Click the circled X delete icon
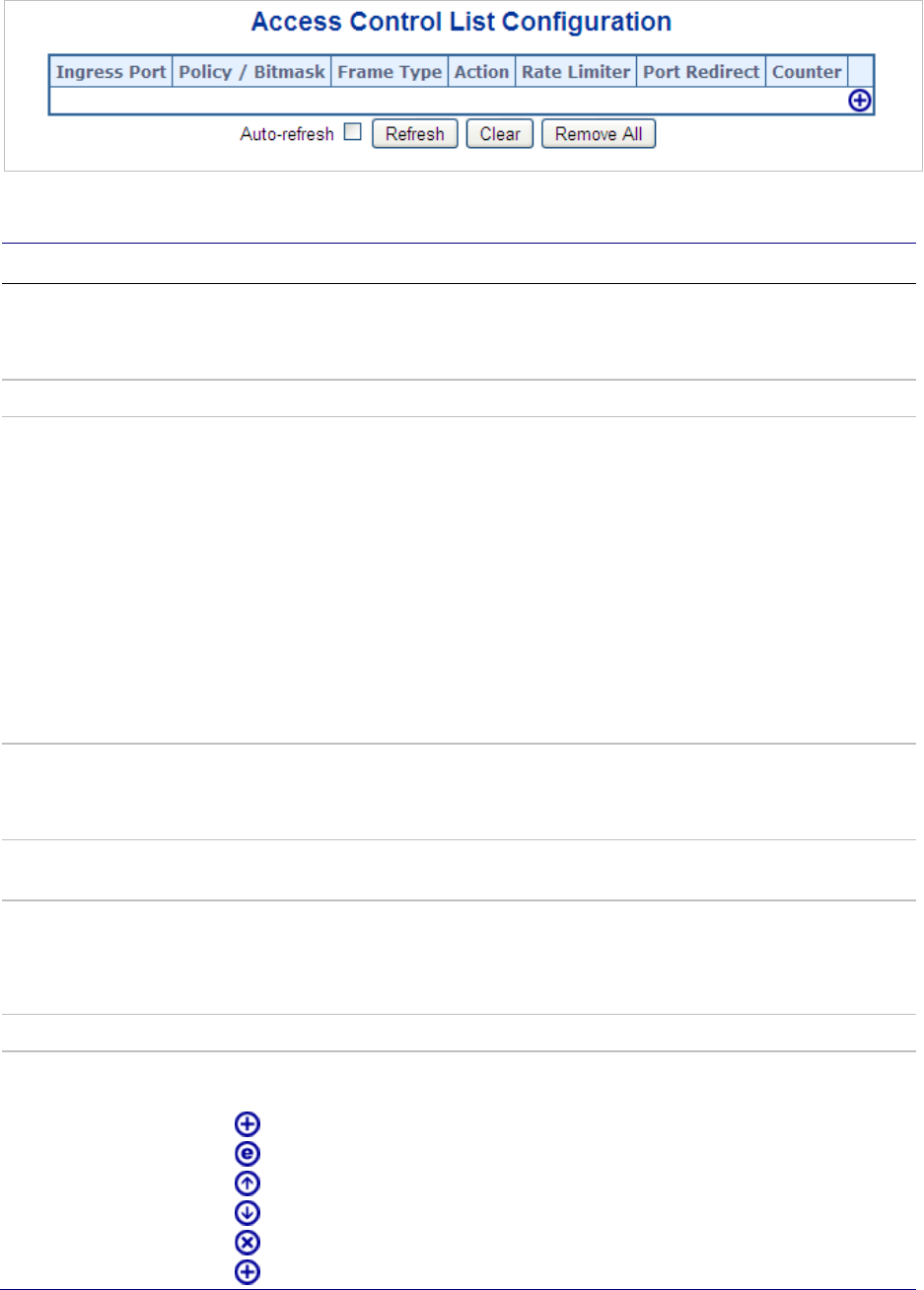The width and height of the screenshot is (924, 1290). point(247,1242)
